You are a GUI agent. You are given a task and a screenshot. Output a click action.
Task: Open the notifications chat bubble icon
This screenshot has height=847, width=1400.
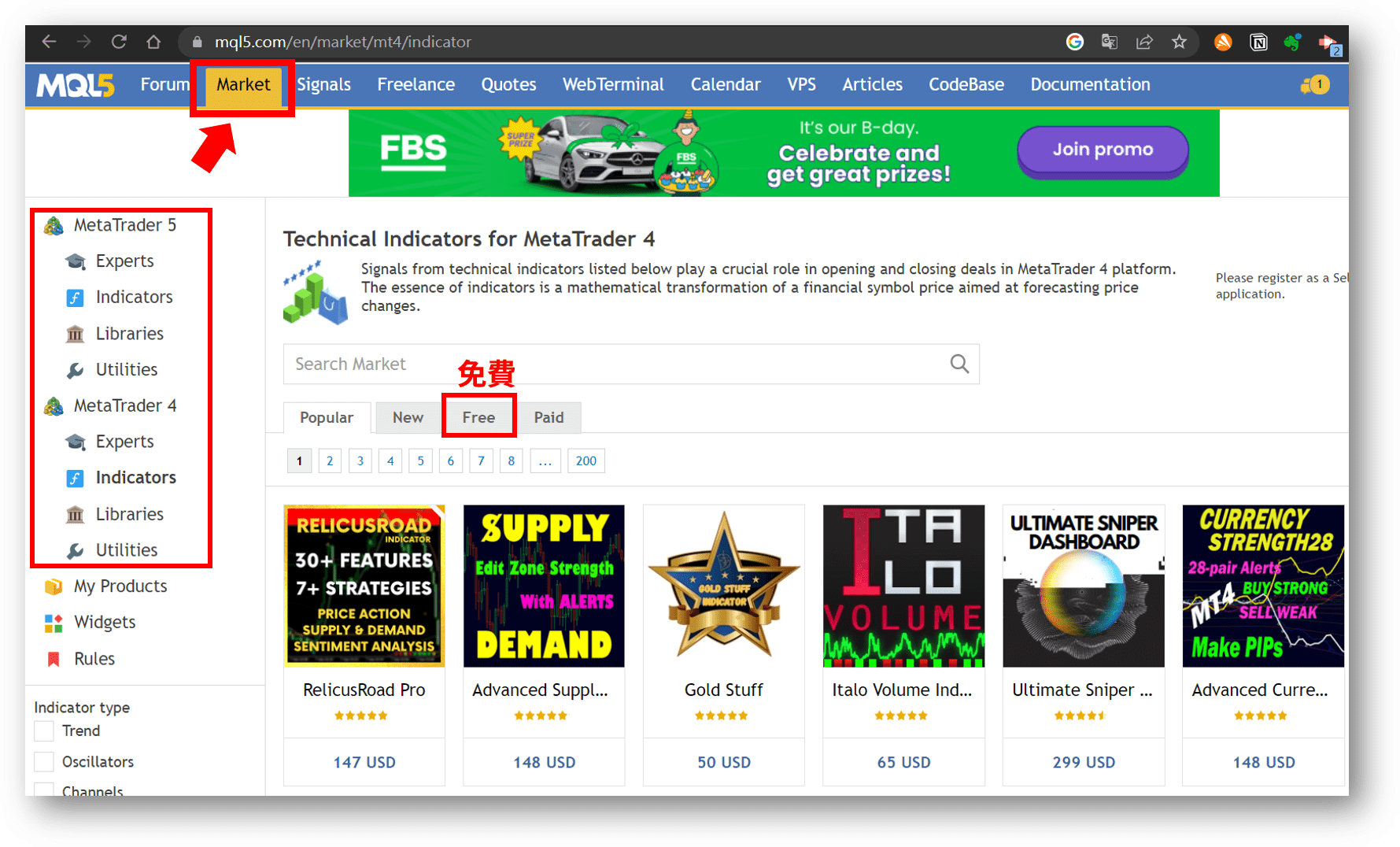click(x=1314, y=85)
